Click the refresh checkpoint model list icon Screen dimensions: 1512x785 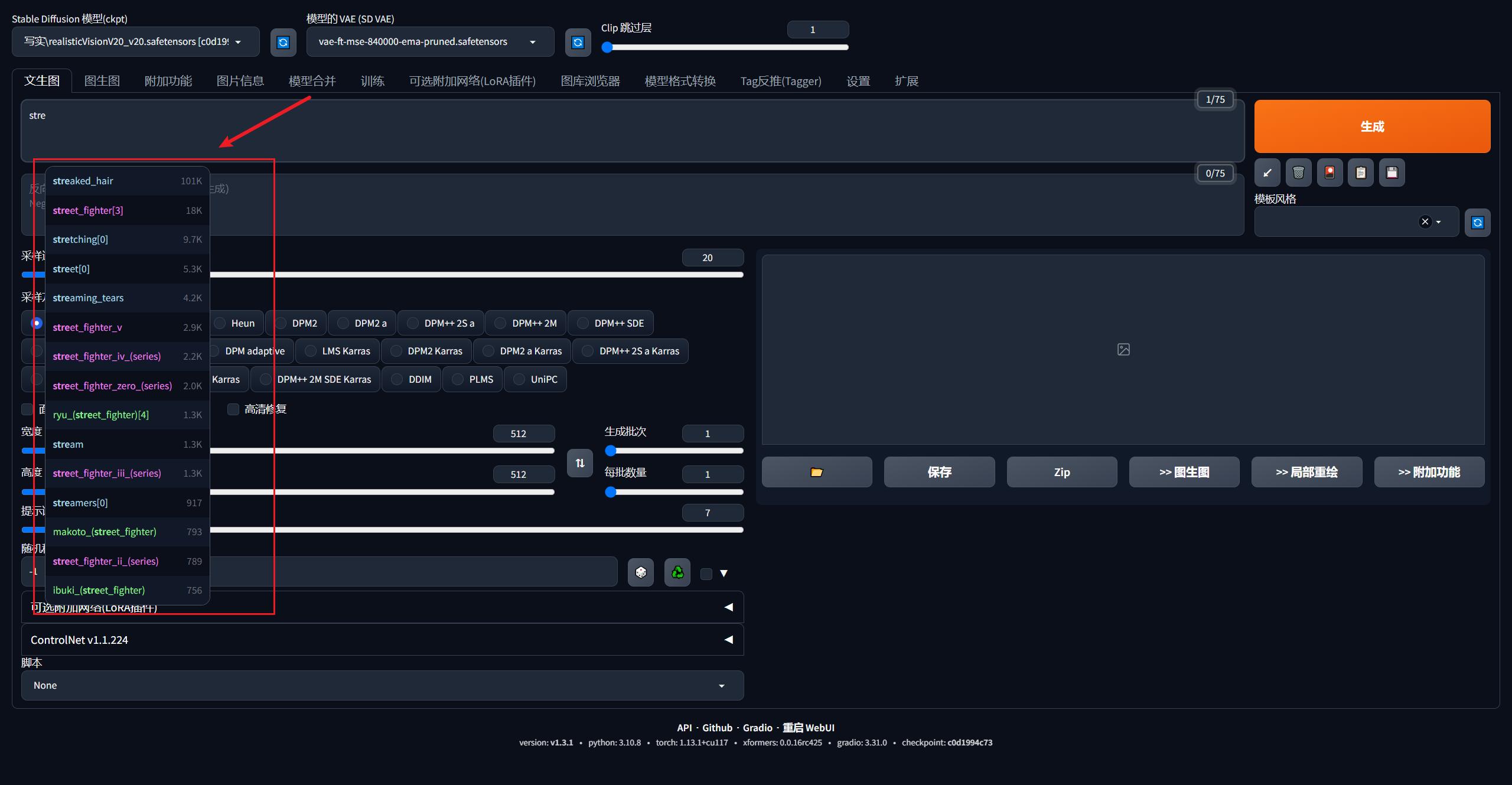283,42
